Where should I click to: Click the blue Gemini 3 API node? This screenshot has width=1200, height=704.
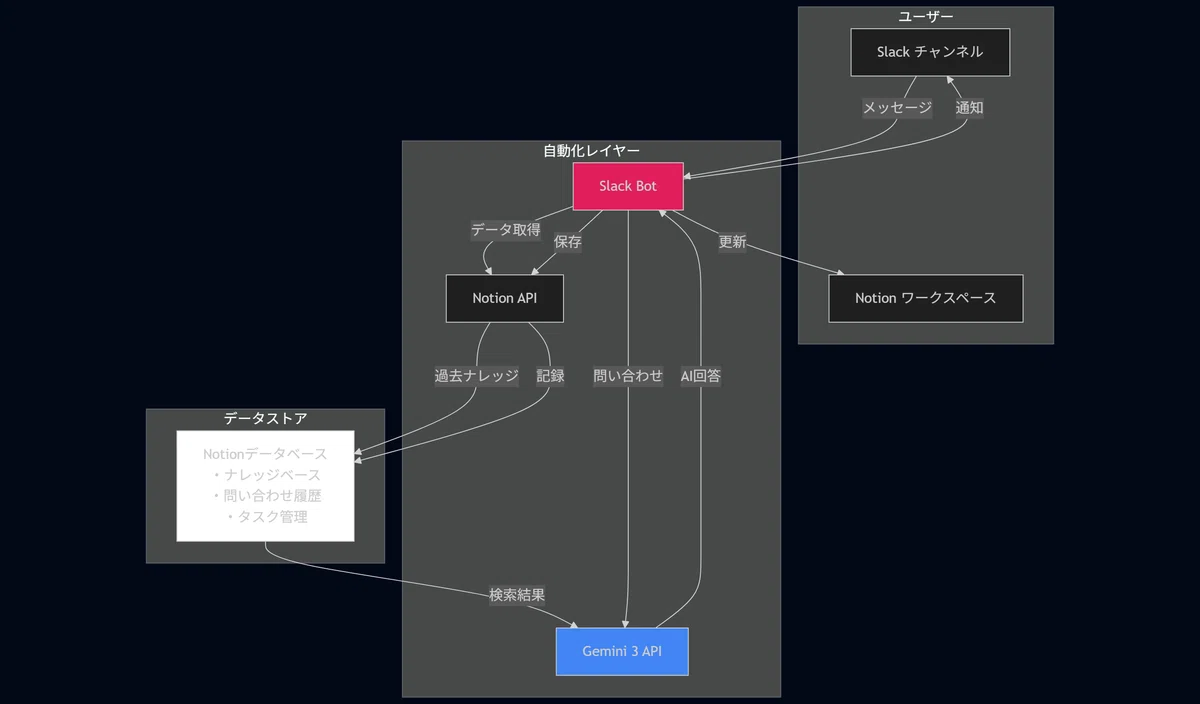[622, 651]
